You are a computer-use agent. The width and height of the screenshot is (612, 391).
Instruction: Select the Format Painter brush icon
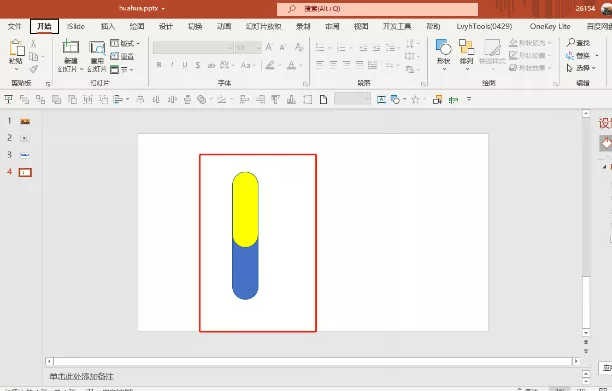[x=34, y=69]
